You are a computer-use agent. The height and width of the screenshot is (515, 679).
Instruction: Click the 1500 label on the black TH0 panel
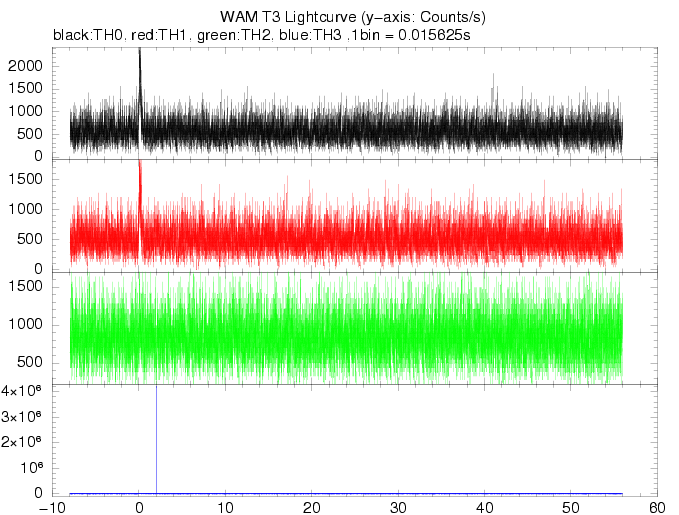(26, 88)
